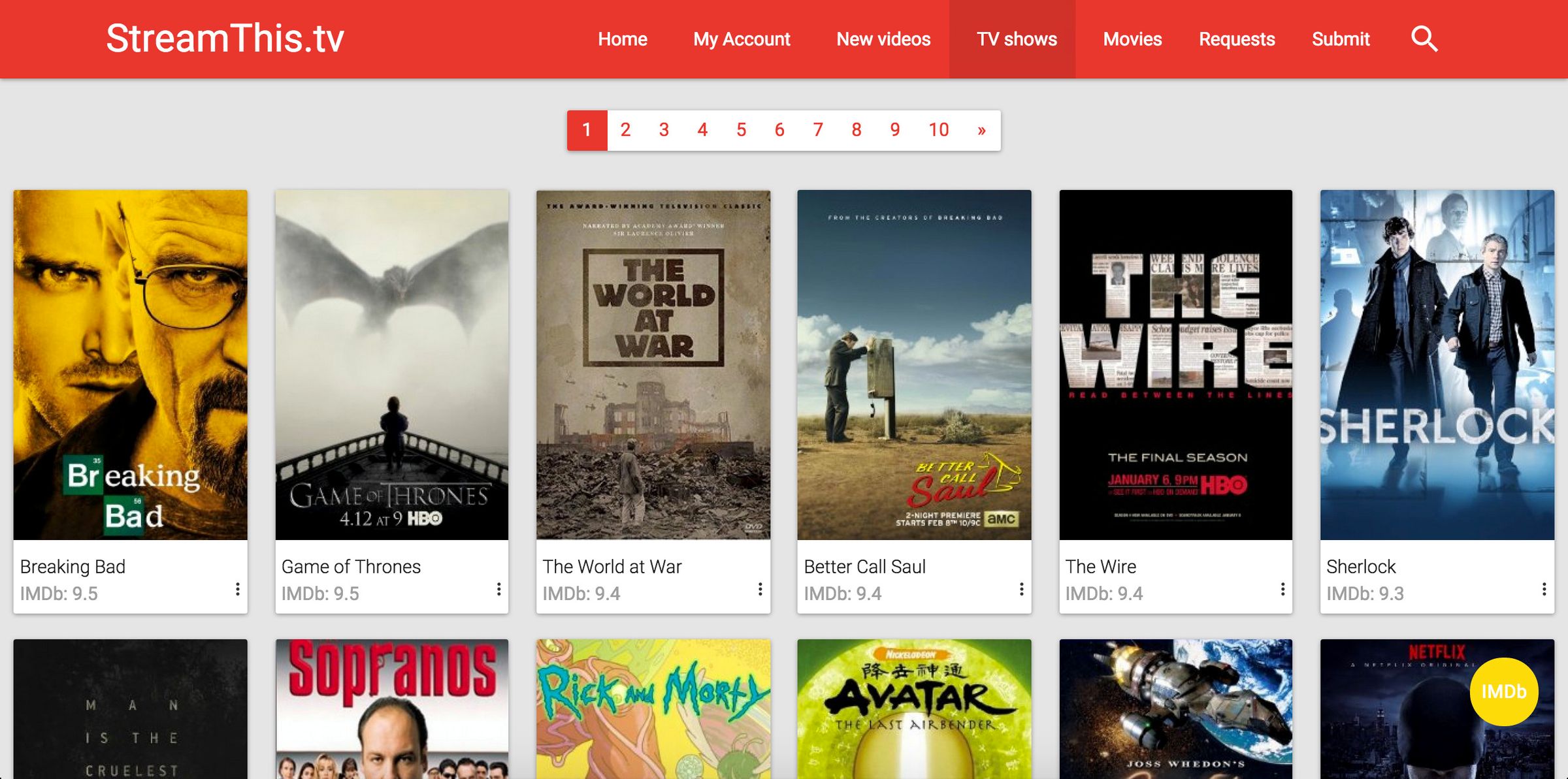Open The Wire card options menu
1568x779 pixels.
1282,590
